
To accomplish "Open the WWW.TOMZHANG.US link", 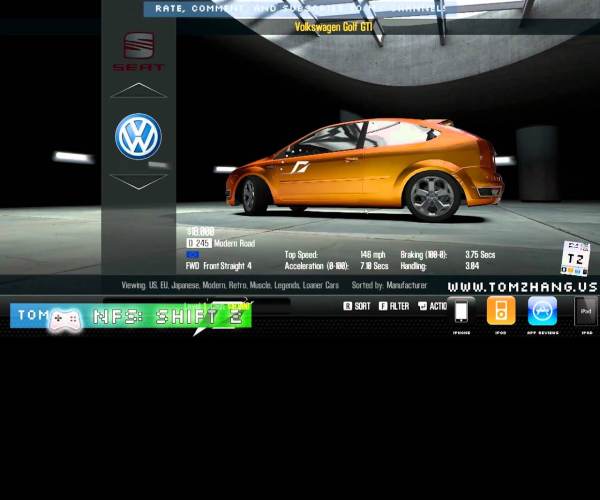I will click(522, 287).
